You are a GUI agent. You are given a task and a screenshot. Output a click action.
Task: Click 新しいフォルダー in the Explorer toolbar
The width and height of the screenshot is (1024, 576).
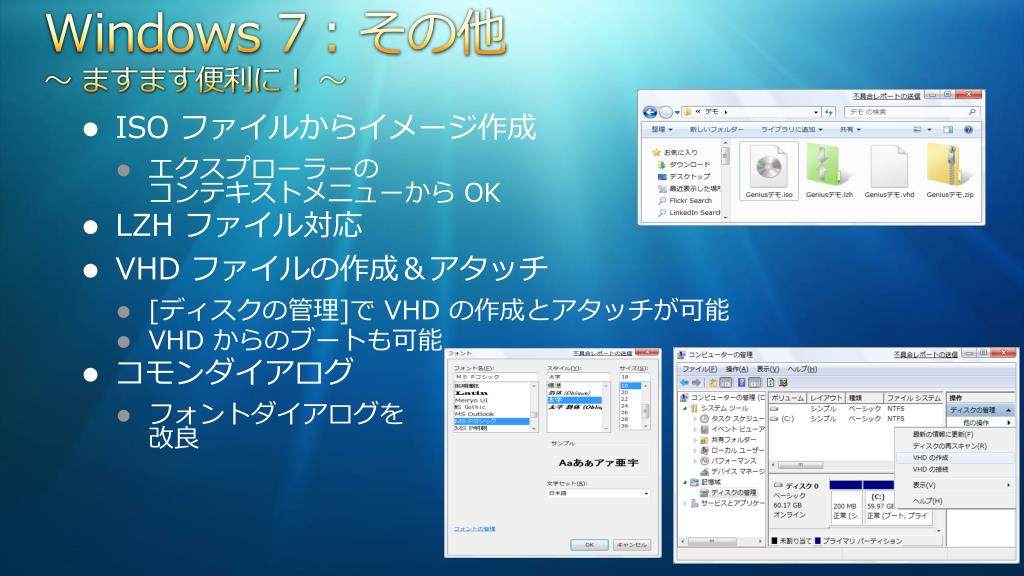coord(716,129)
